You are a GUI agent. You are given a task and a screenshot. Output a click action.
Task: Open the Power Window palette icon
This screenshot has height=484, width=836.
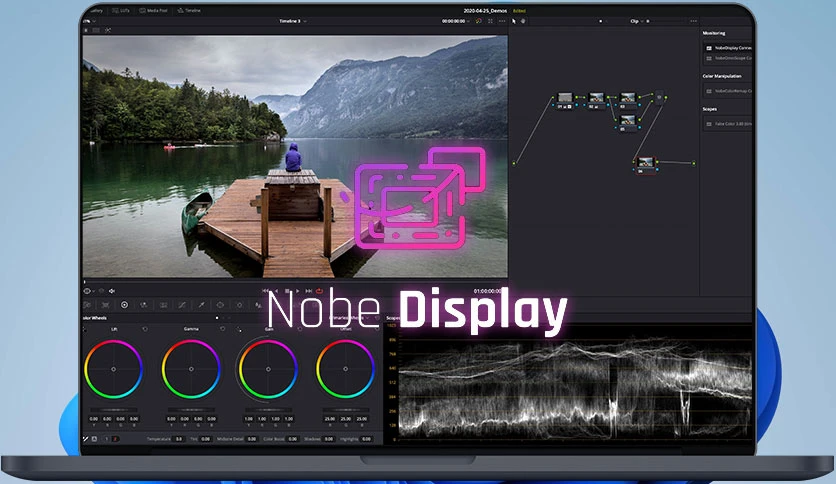tap(220, 305)
